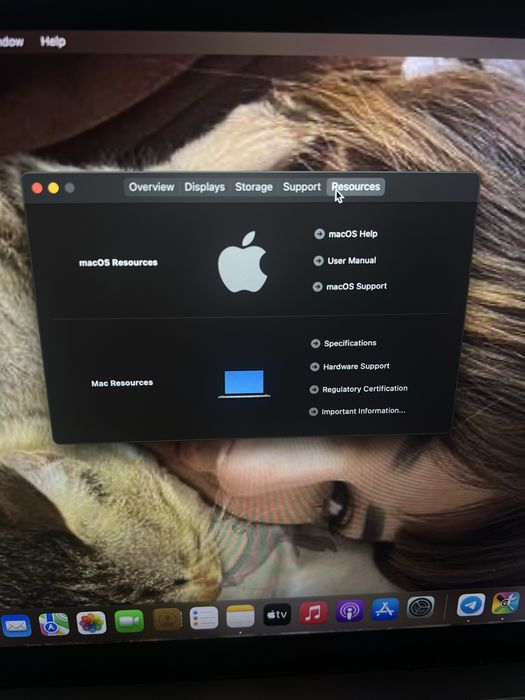This screenshot has height=700, width=525.
Task: Open the macOS Help link
Action: click(353, 234)
